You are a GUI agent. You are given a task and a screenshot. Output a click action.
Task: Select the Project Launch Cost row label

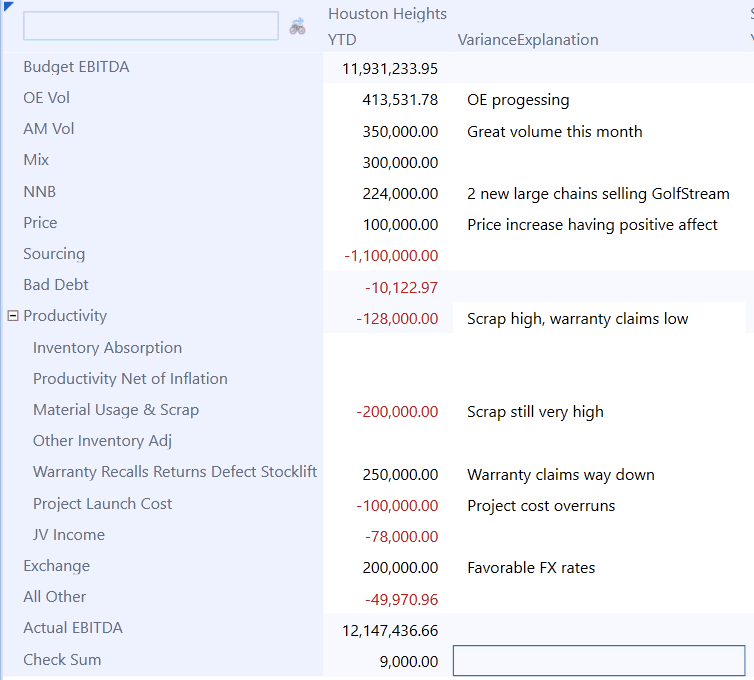tap(102, 504)
